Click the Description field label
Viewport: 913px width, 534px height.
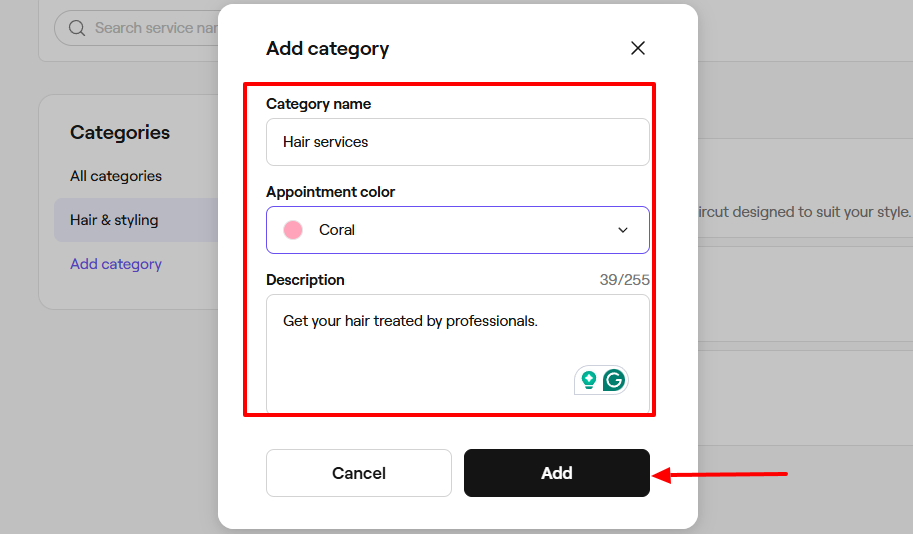305,280
